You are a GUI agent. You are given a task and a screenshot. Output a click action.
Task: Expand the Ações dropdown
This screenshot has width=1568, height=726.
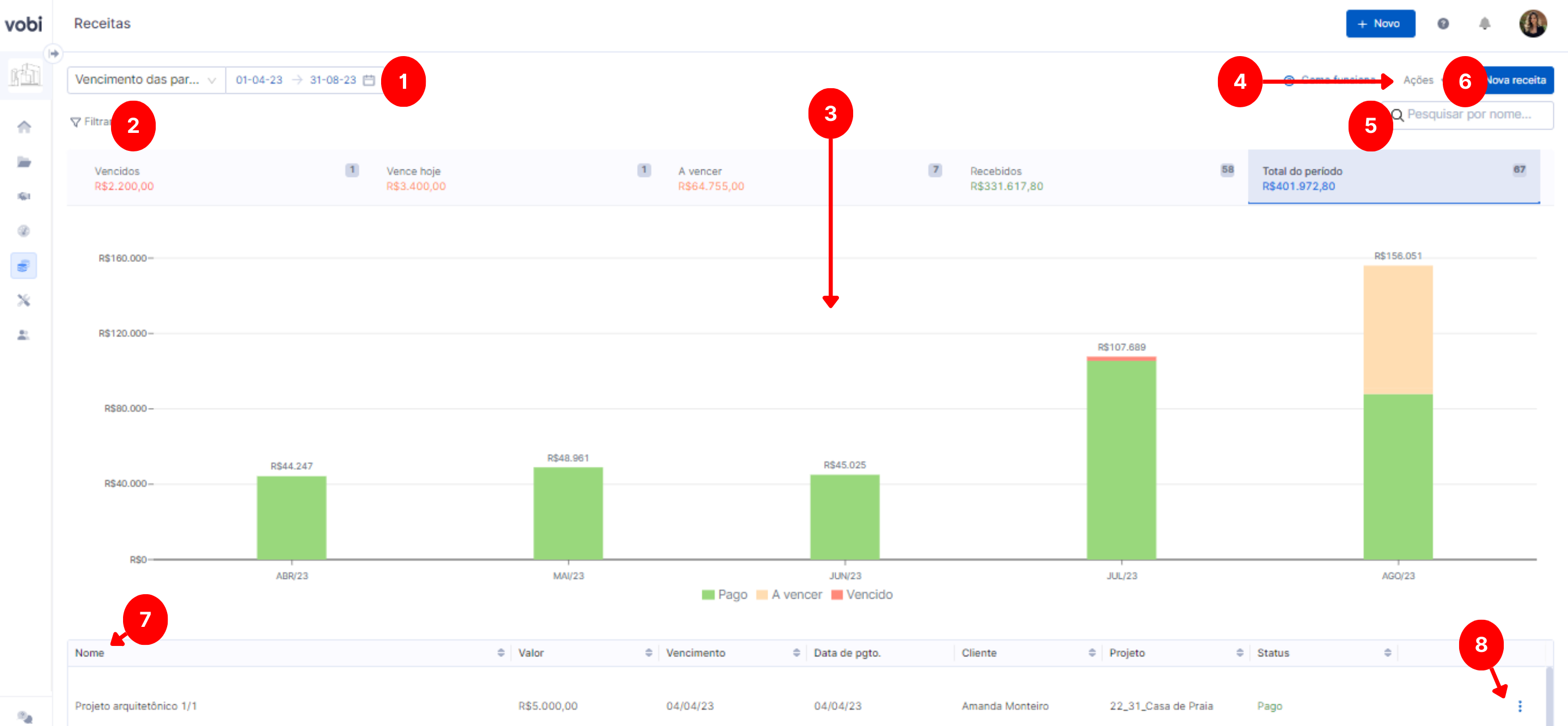tap(1418, 80)
